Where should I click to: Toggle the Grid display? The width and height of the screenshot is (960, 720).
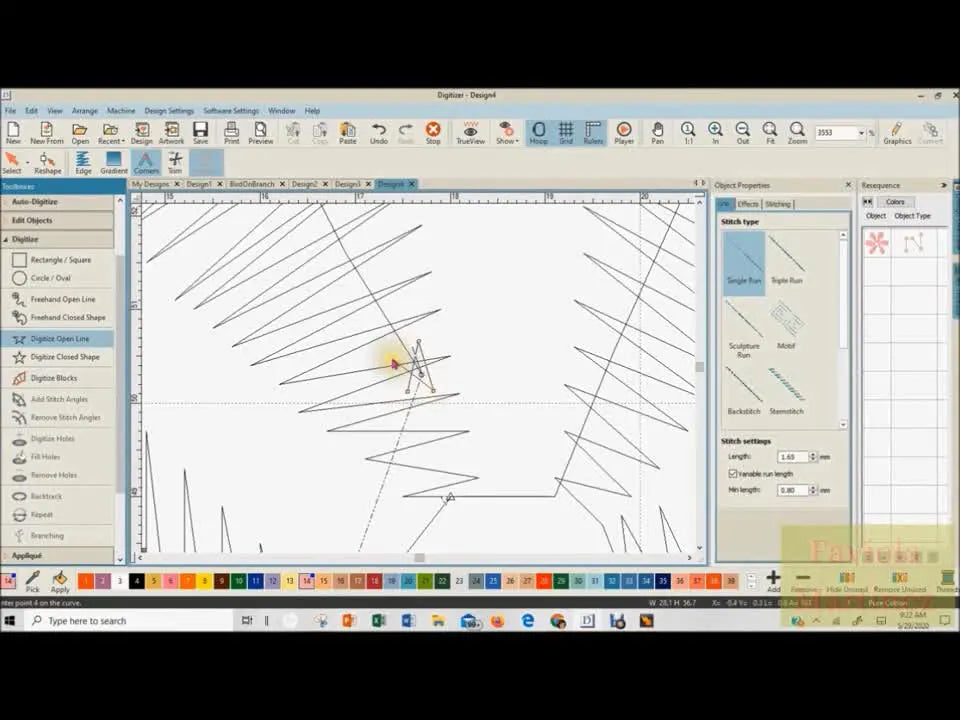(x=565, y=133)
